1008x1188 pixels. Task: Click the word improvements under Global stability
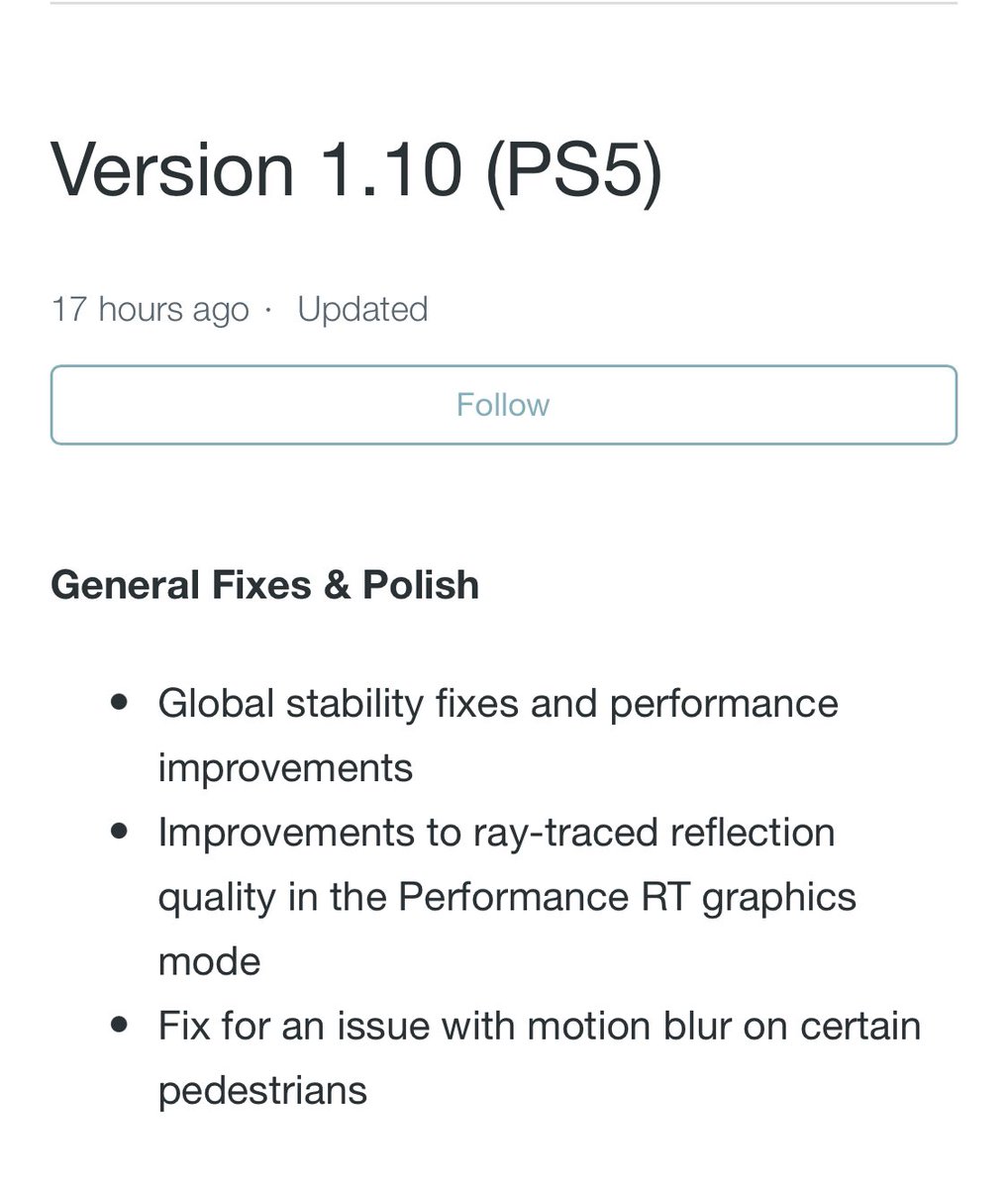coord(285,768)
